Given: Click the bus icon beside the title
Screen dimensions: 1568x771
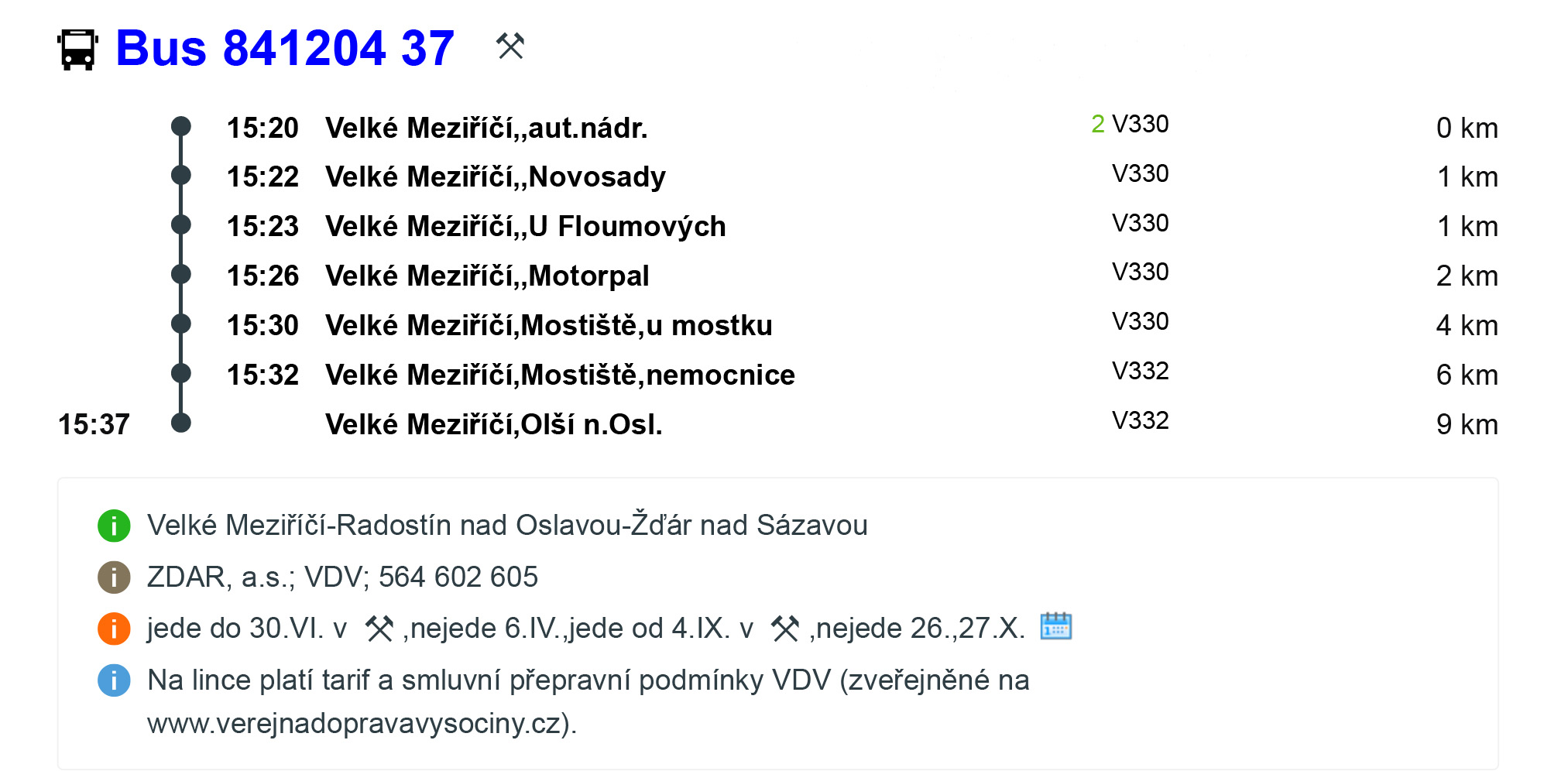Looking at the screenshot, I should [77, 50].
